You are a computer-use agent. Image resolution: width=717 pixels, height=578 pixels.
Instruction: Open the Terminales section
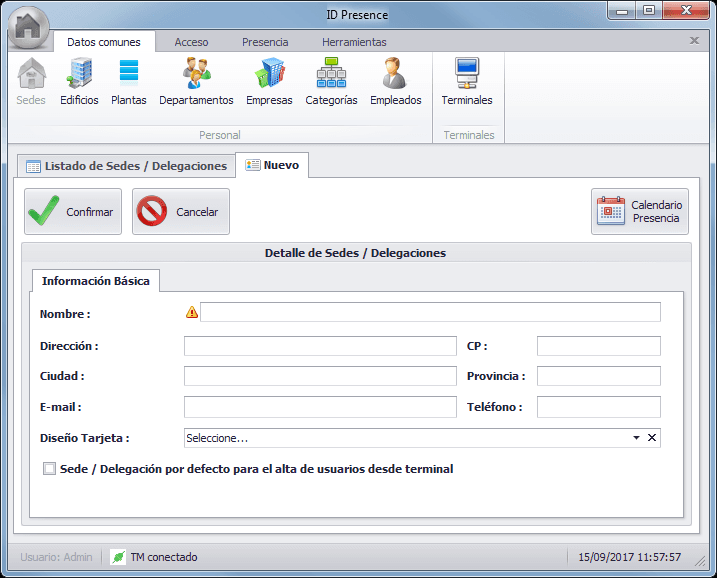click(467, 81)
